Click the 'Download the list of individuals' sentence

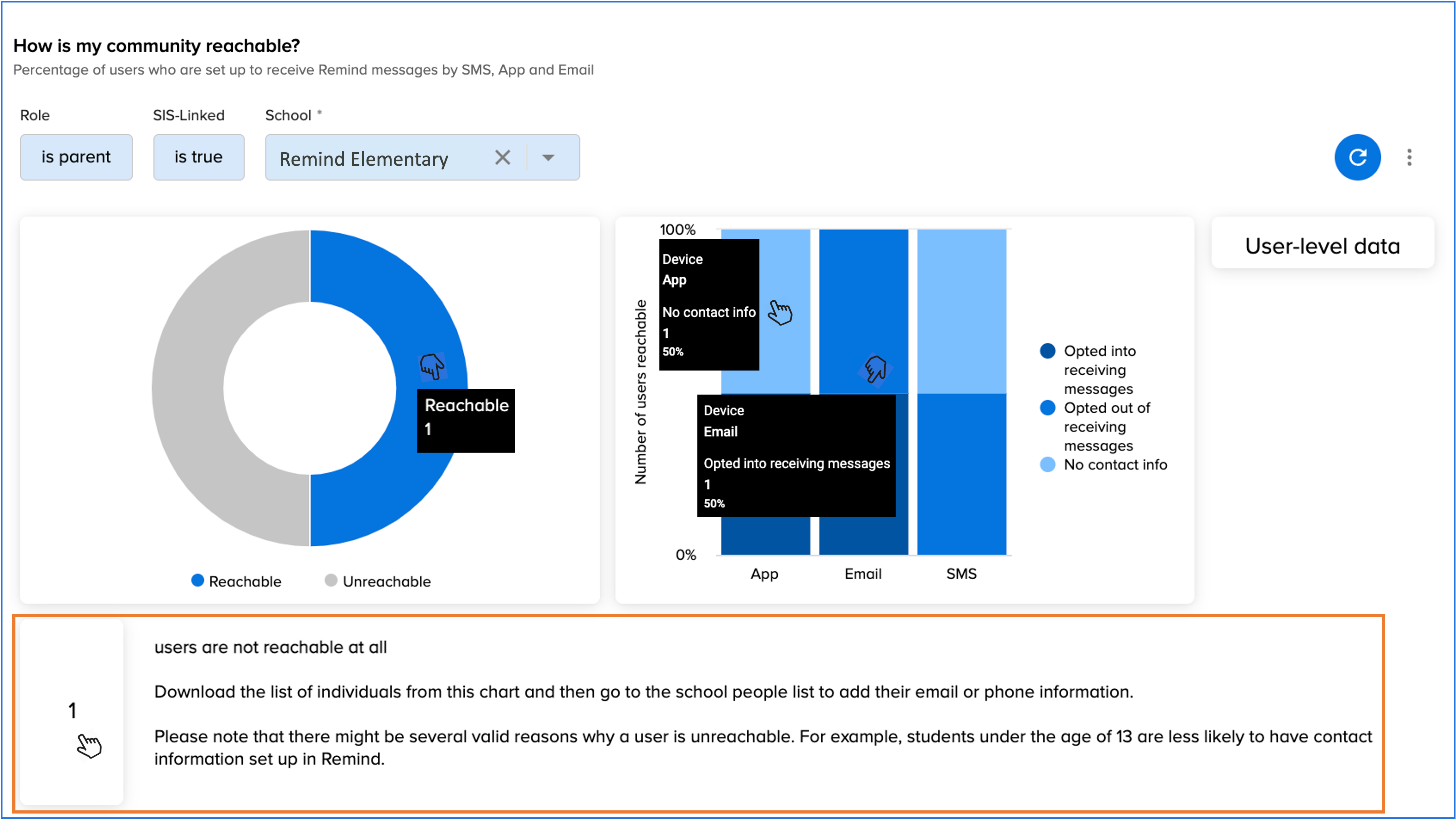(x=643, y=692)
